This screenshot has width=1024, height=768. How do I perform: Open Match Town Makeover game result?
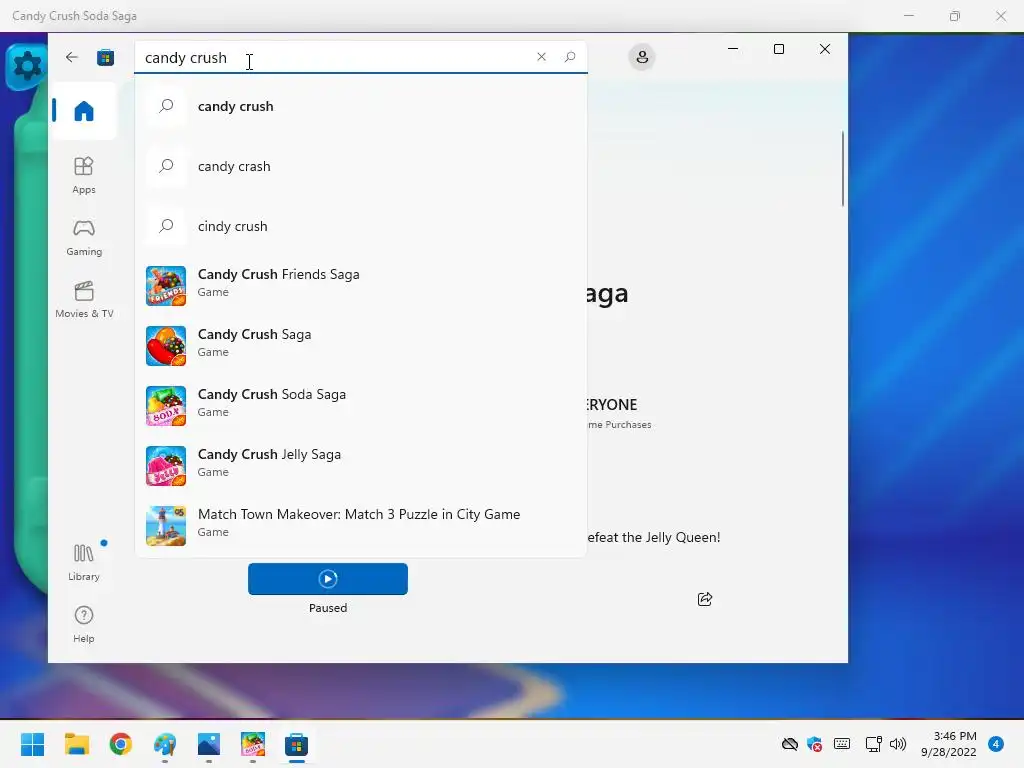(x=360, y=526)
